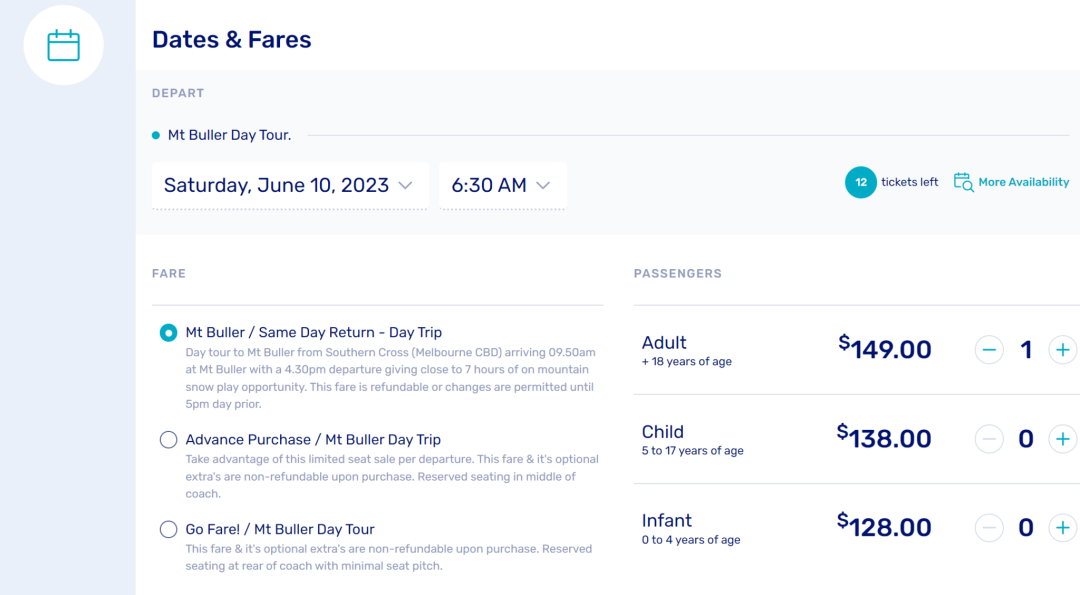This screenshot has height=595, width=1080.
Task: Click the chevron next to Saturday, June 10, 2023
Action: (x=405, y=186)
